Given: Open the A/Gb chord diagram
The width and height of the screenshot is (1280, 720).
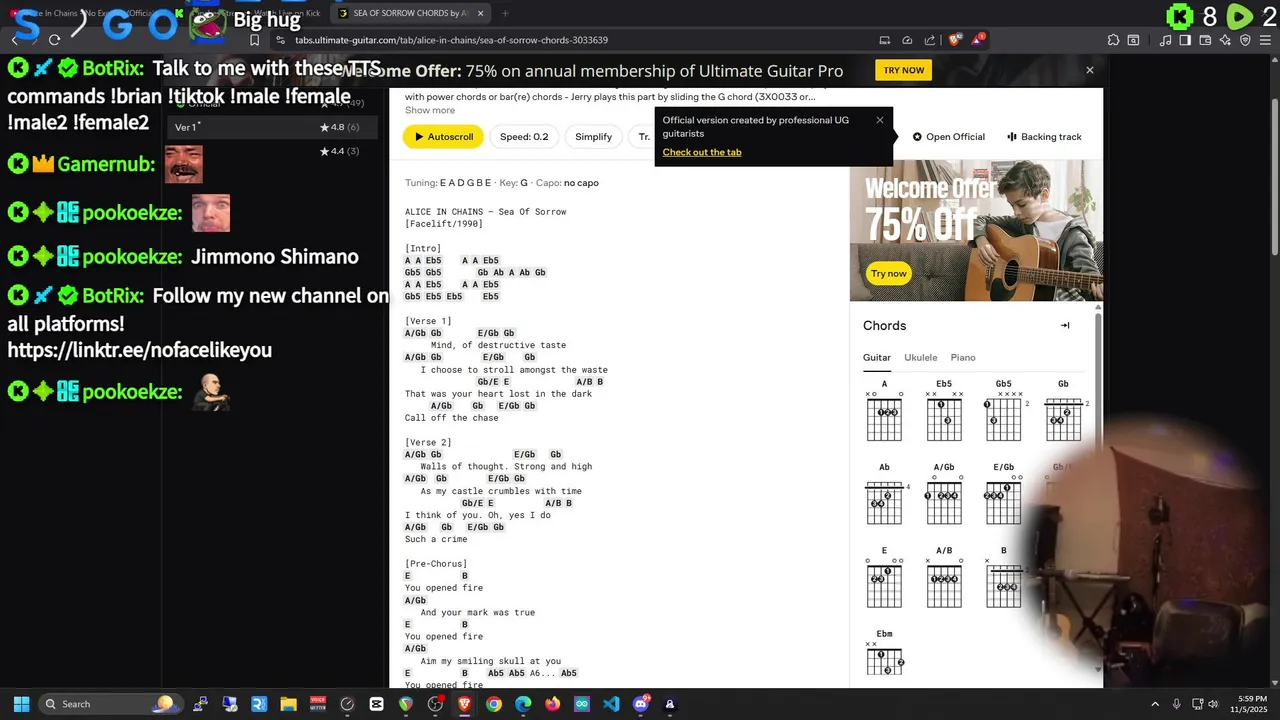Looking at the screenshot, I should pyautogui.click(x=944, y=494).
